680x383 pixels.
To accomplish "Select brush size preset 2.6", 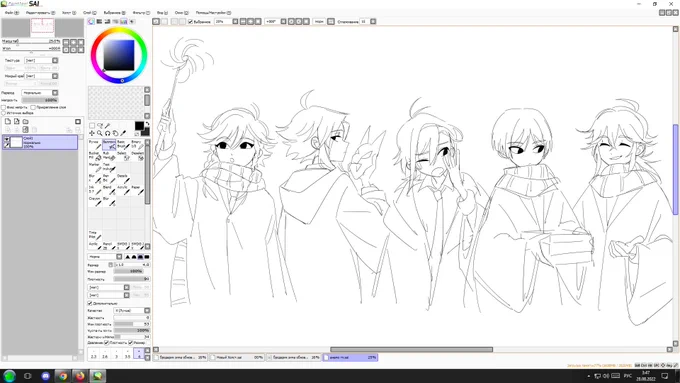I will pyautogui.click(x=105, y=354).
